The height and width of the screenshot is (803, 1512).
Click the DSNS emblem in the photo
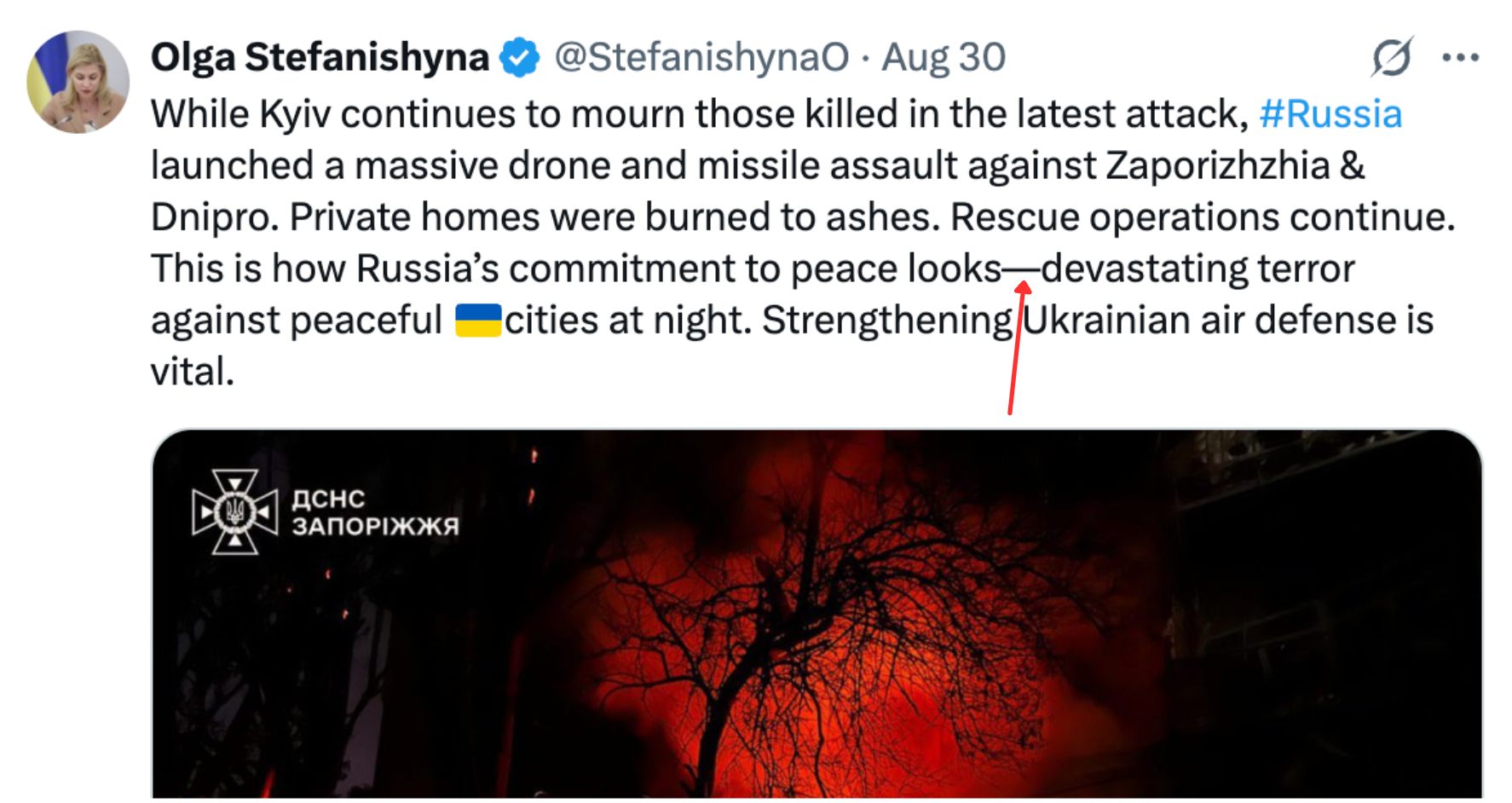(x=234, y=511)
